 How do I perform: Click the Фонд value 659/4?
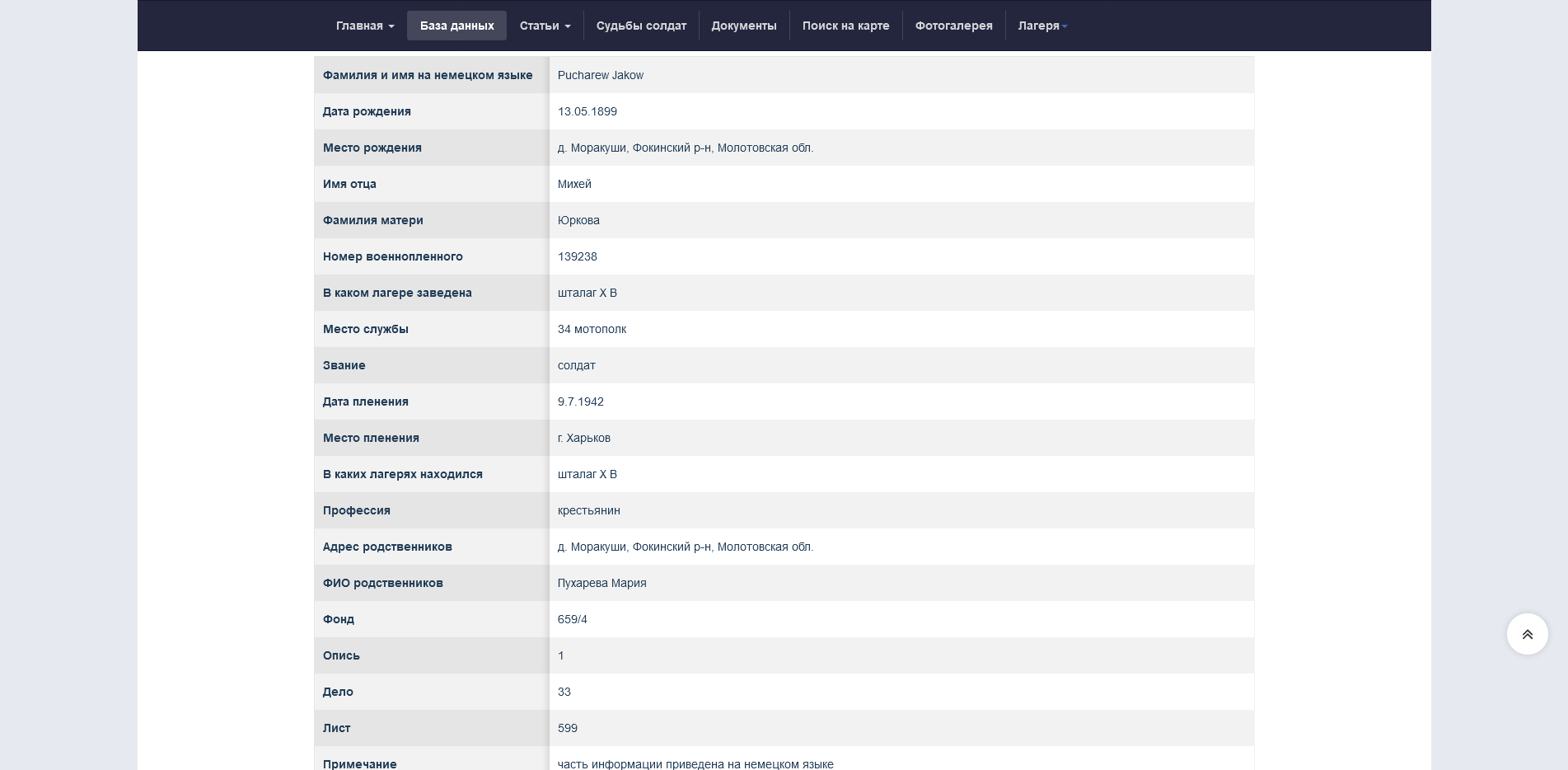[x=572, y=619]
